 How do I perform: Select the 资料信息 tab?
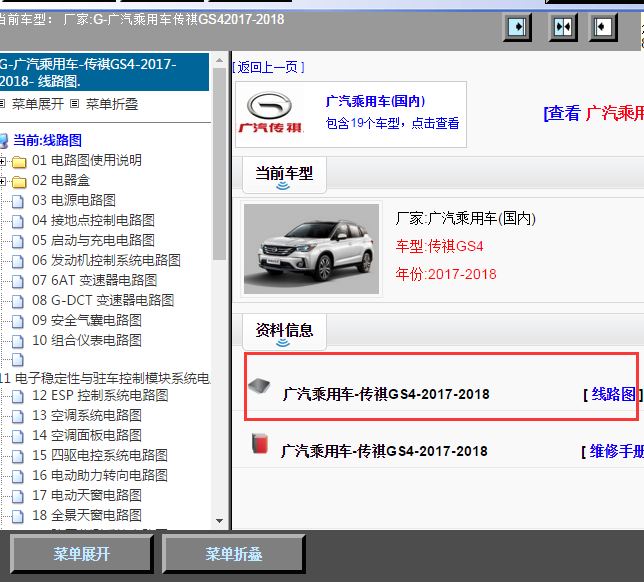point(284,332)
